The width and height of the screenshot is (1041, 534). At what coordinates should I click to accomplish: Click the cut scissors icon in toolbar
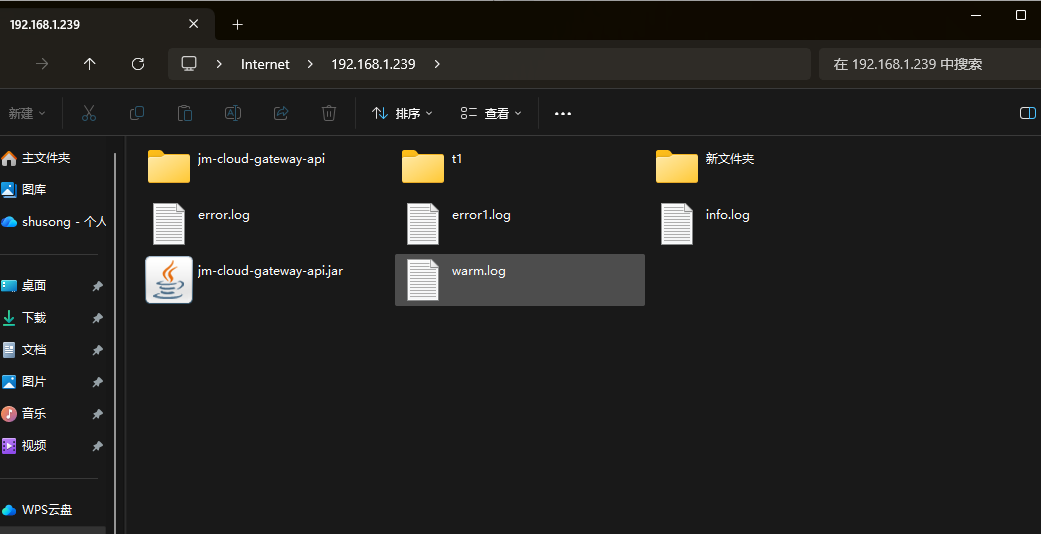tap(89, 114)
